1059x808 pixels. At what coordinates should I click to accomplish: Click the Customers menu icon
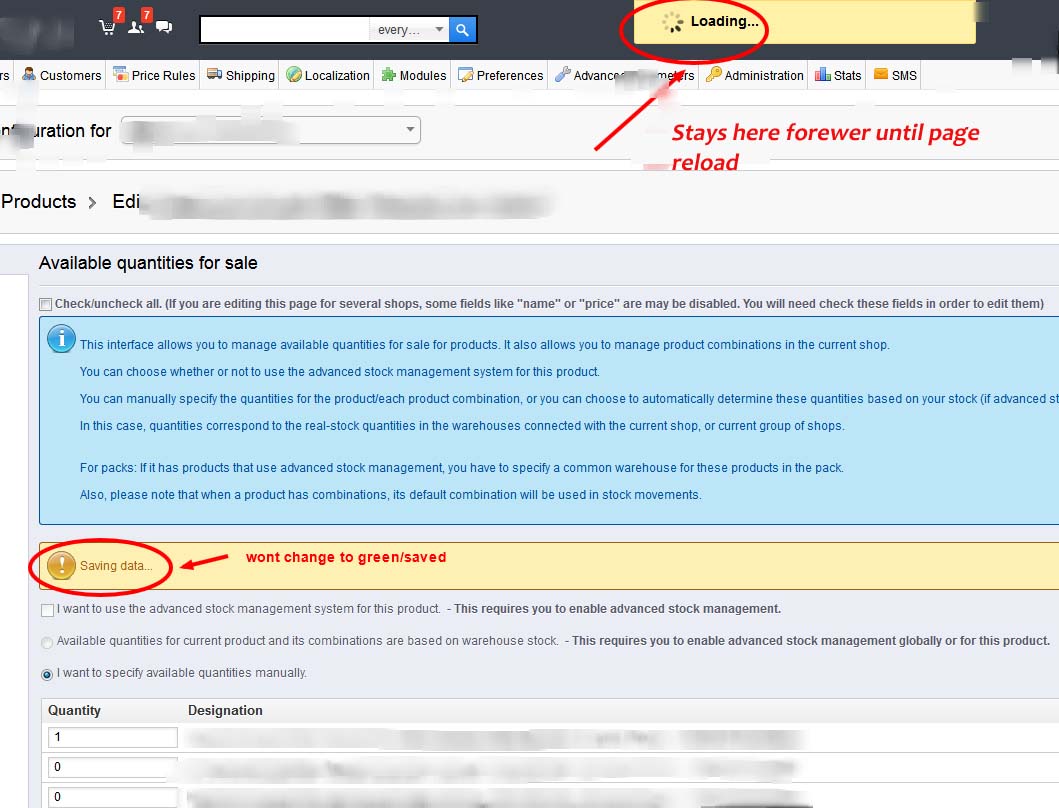click(x=29, y=74)
